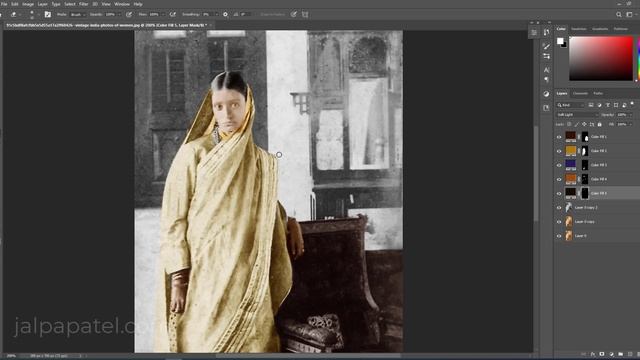Open the Character panel icon in side dock
This screenshot has height=360, width=640.
click(x=546, y=70)
